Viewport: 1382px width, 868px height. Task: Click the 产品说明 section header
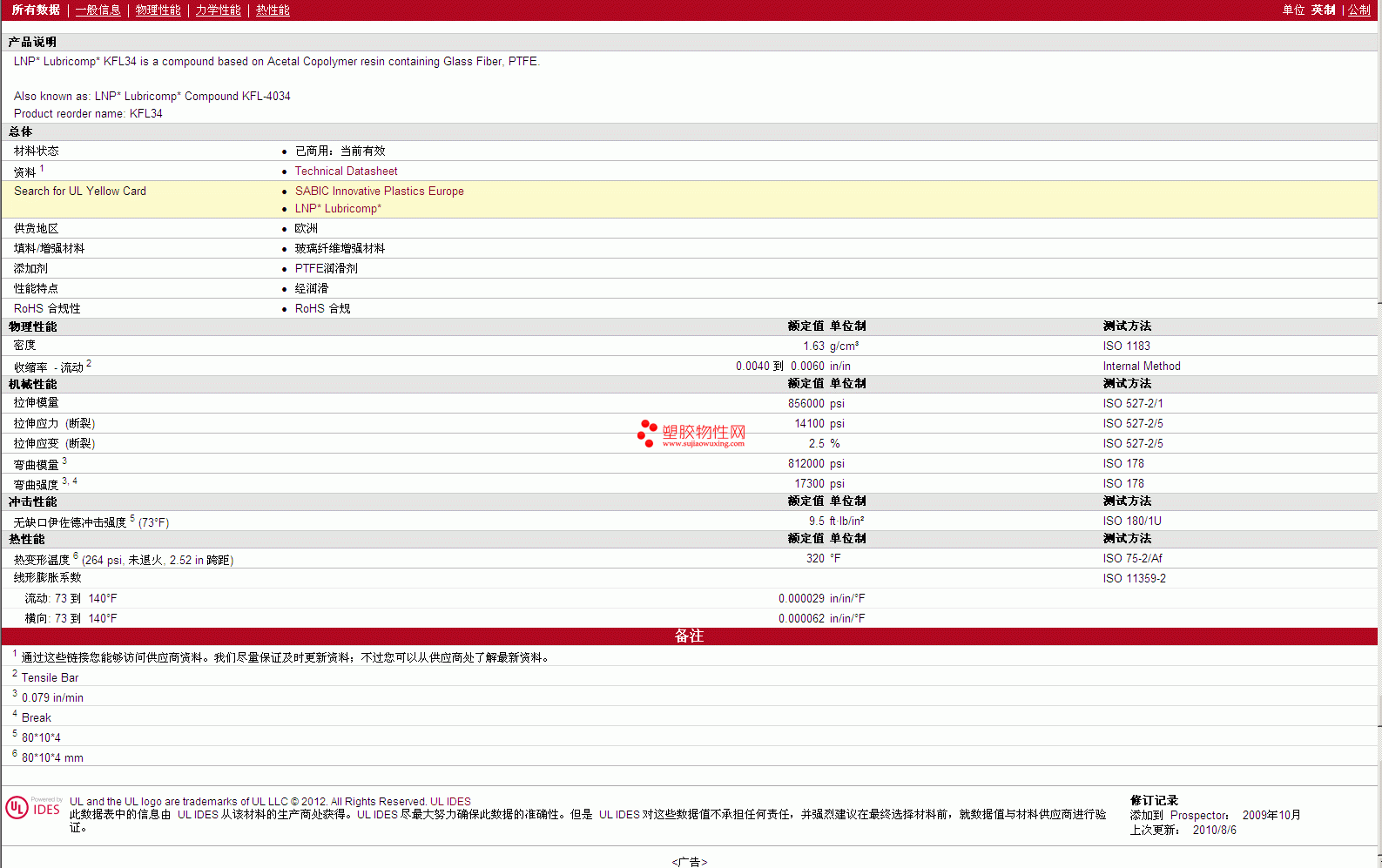pyautogui.click(x=32, y=43)
